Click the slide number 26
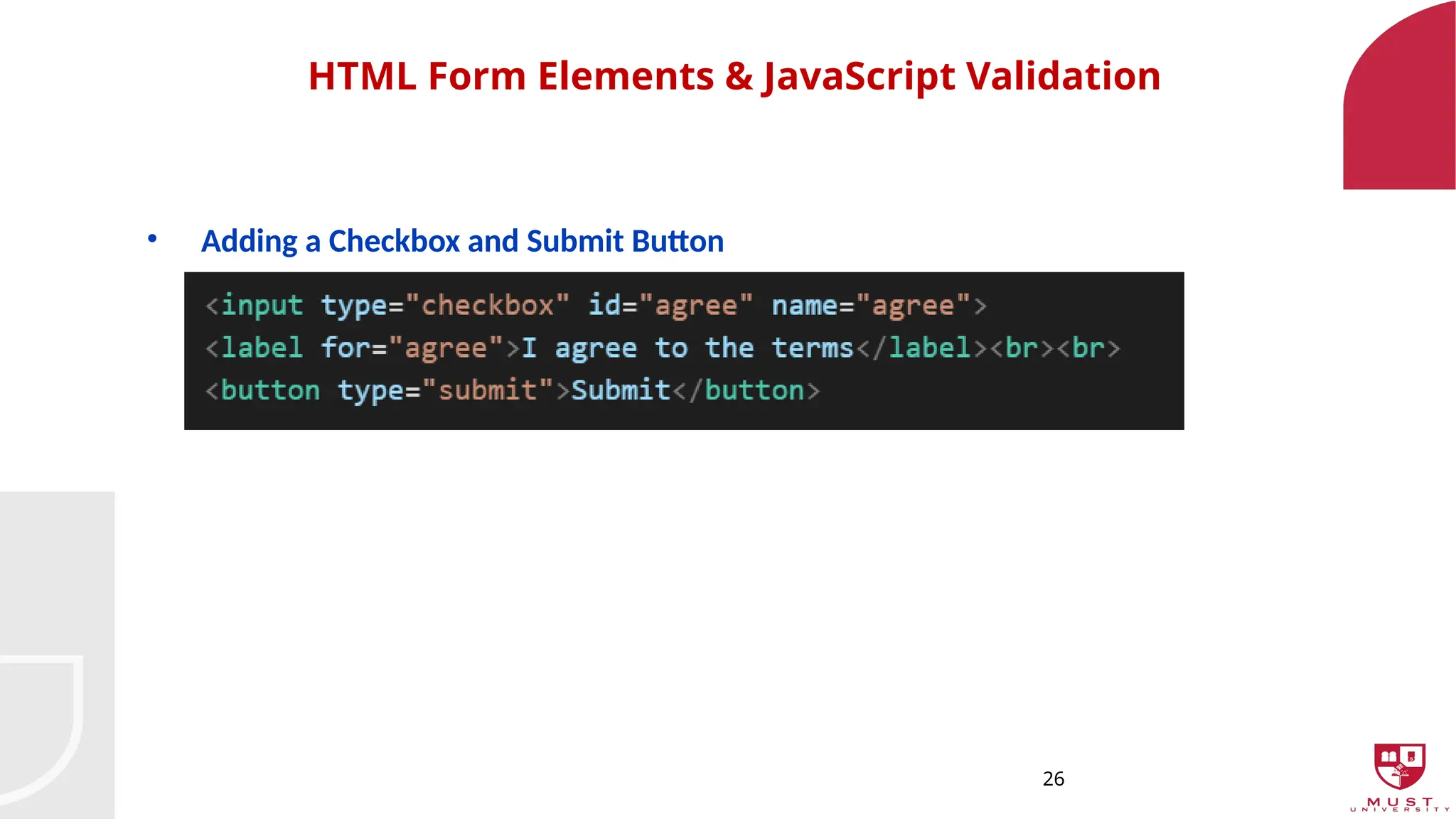This screenshot has height=819, width=1456. coord(1053,779)
